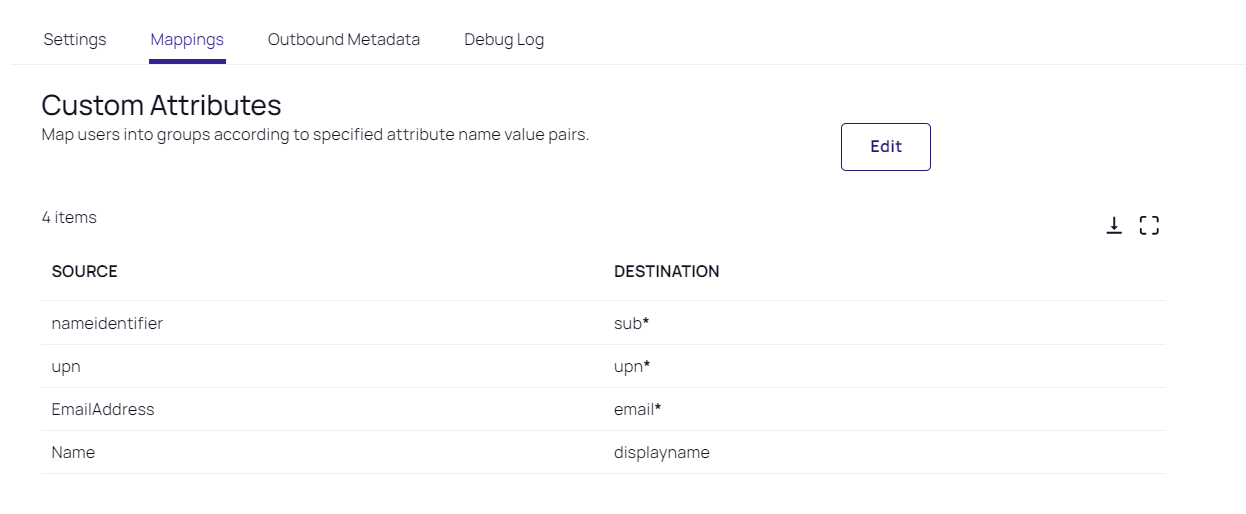Viewport: 1246px width, 514px height.
Task: Click the download table icon
Action: coord(1114,226)
